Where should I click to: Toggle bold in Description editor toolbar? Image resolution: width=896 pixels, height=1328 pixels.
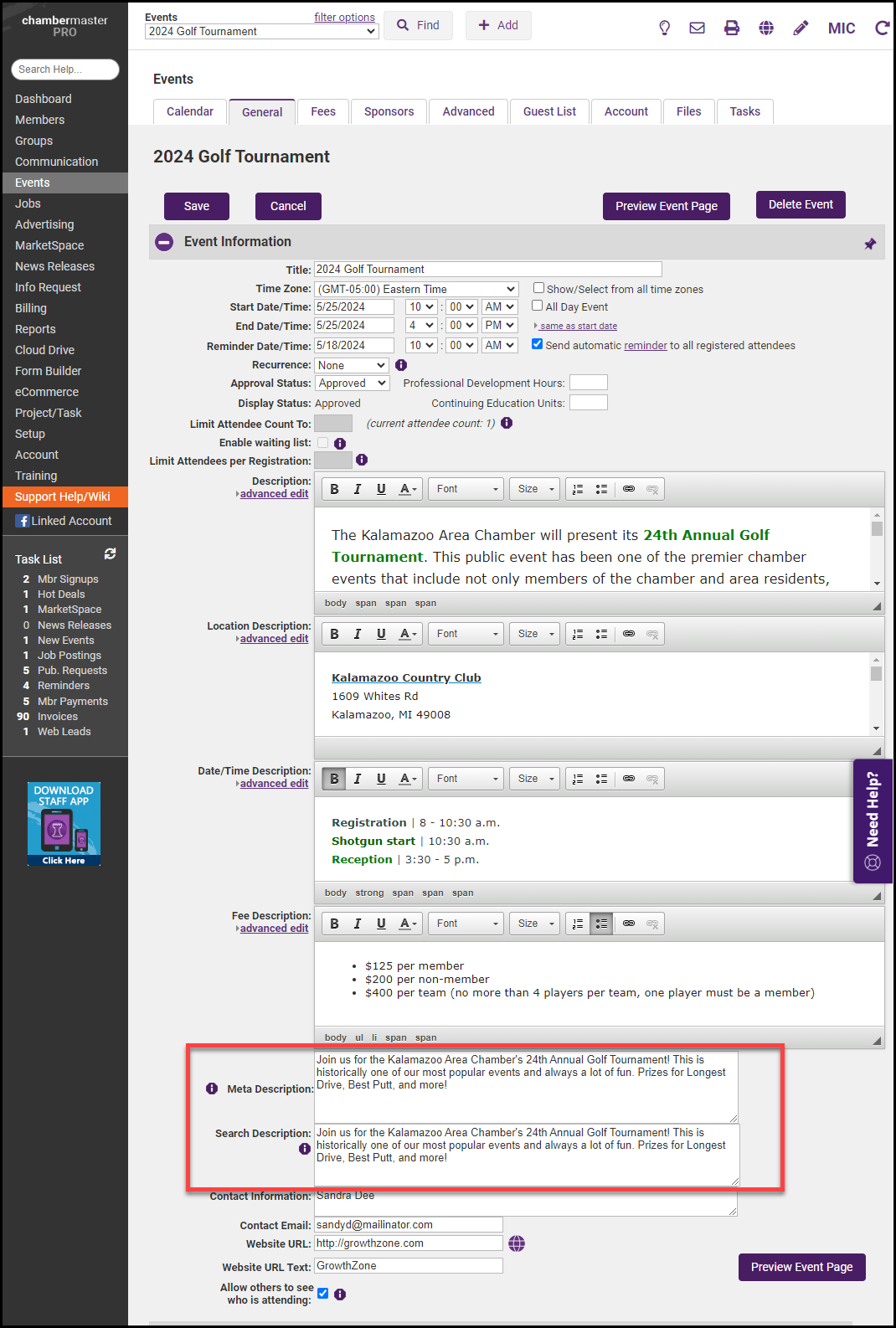334,489
